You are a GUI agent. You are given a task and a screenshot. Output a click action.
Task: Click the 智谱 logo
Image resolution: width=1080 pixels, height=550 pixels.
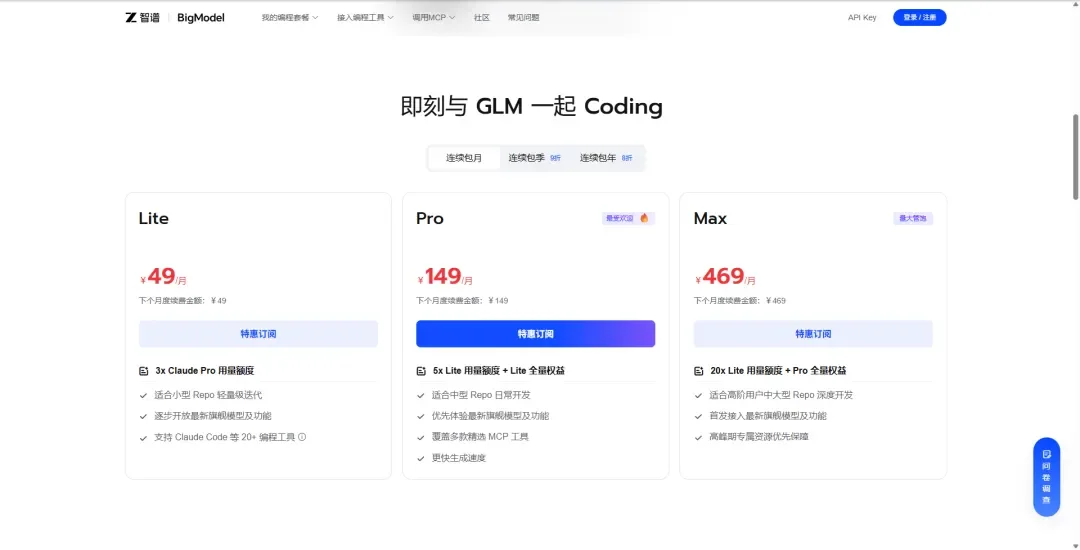(x=142, y=17)
